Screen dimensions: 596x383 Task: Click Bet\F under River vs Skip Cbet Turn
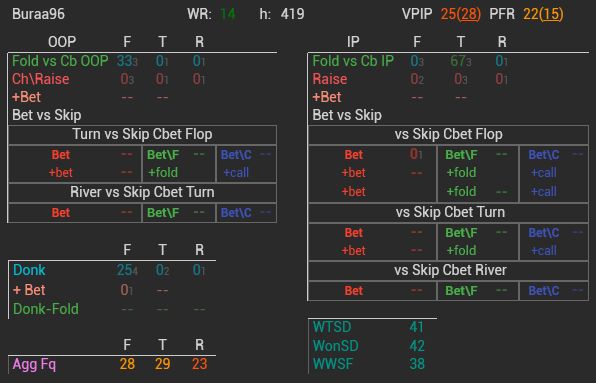tap(163, 213)
